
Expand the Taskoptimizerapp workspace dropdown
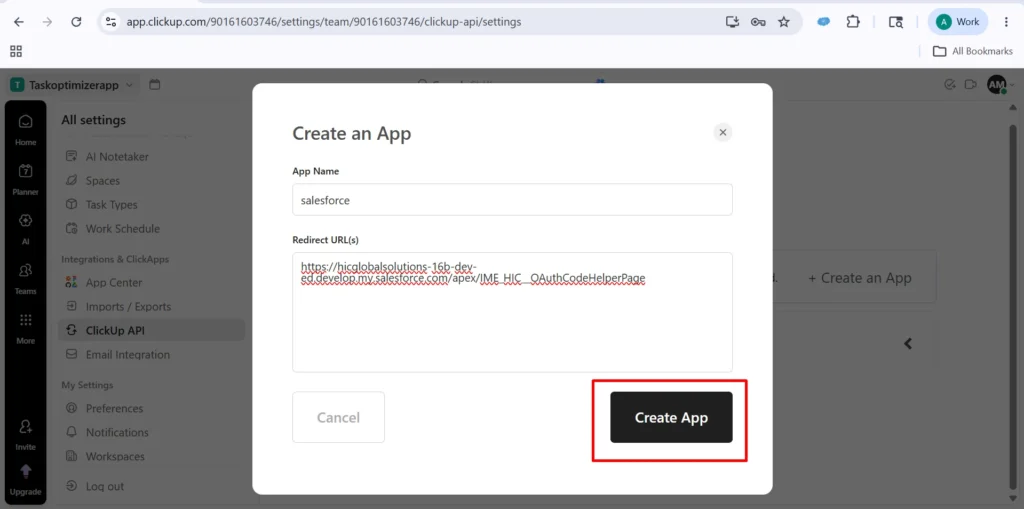tap(72, 85)
